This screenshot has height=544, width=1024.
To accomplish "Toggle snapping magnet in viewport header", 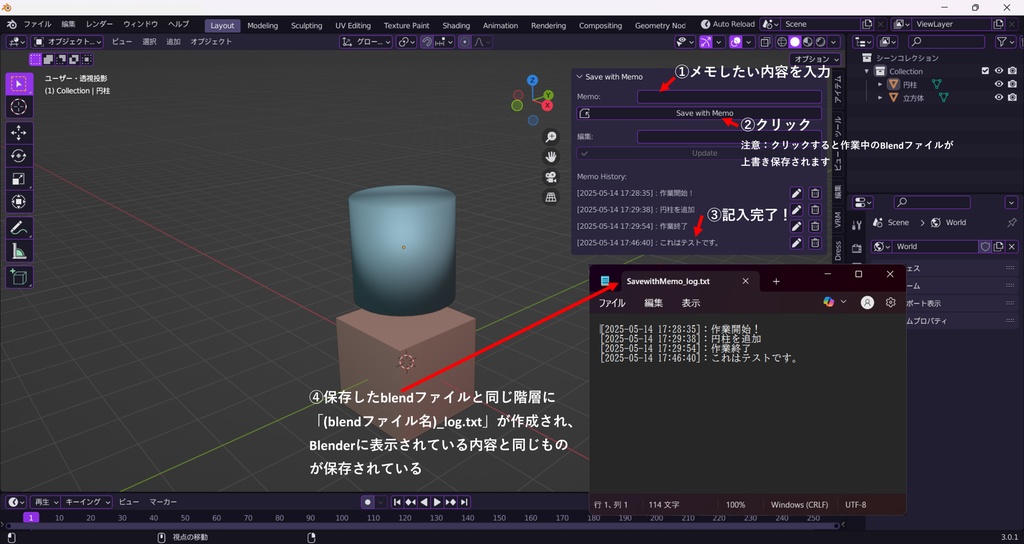I will pyautogui.click(x=426, y=42).
